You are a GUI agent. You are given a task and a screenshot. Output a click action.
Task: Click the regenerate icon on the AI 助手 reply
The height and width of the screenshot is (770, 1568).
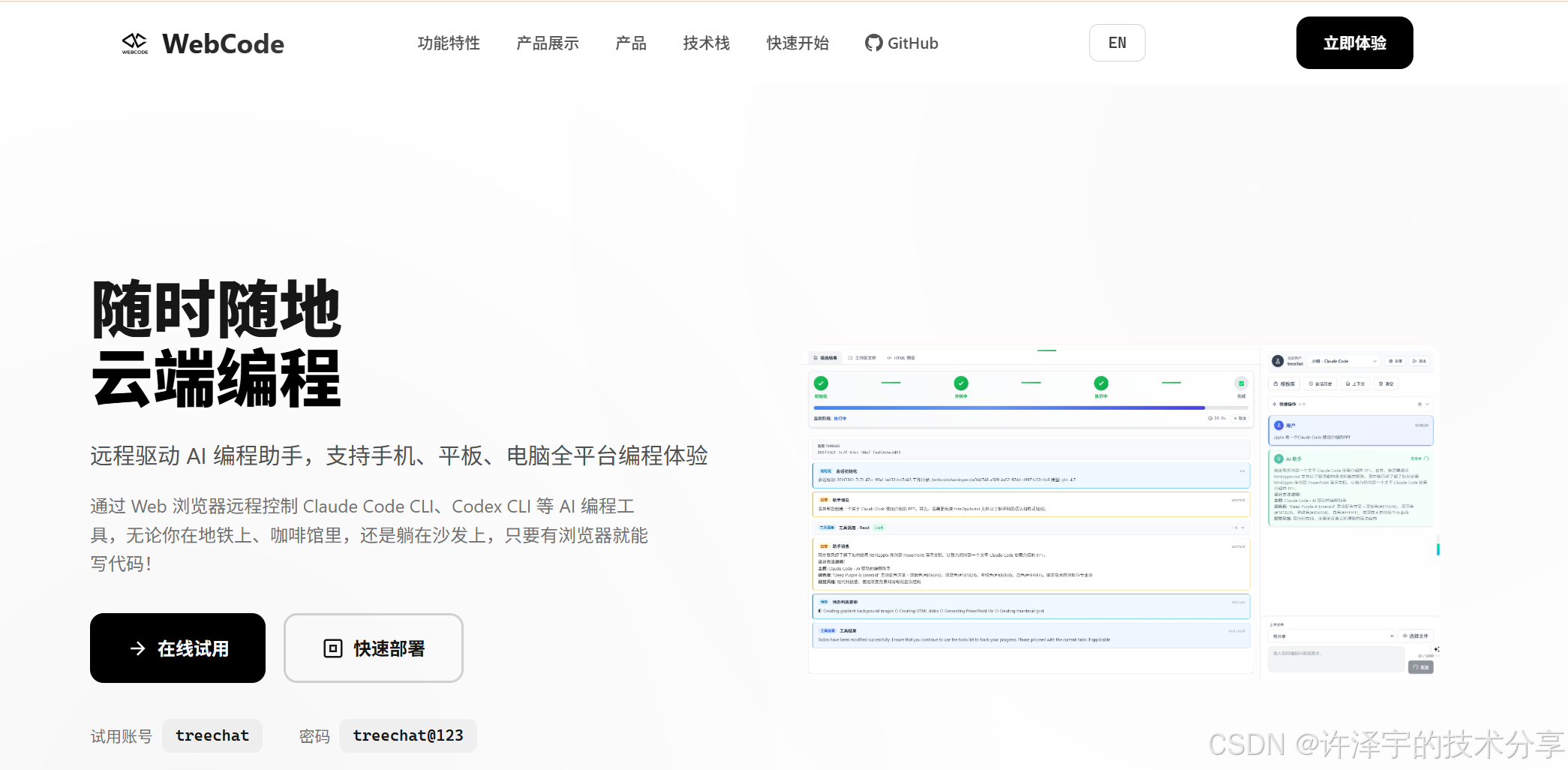pyautogui.click(x=1425, y=459)
